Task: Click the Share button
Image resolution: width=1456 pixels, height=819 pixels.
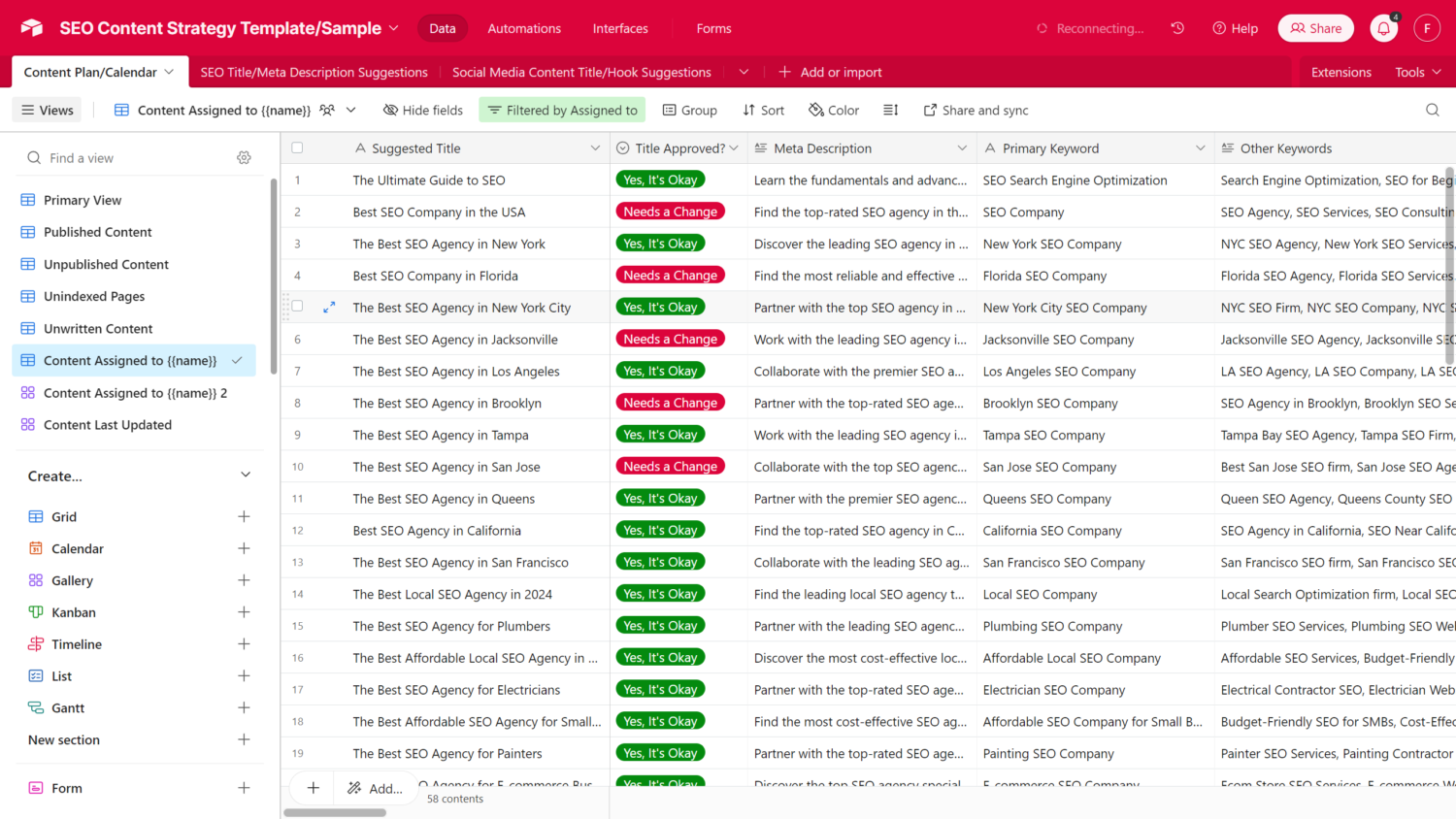Action: 1315,29
